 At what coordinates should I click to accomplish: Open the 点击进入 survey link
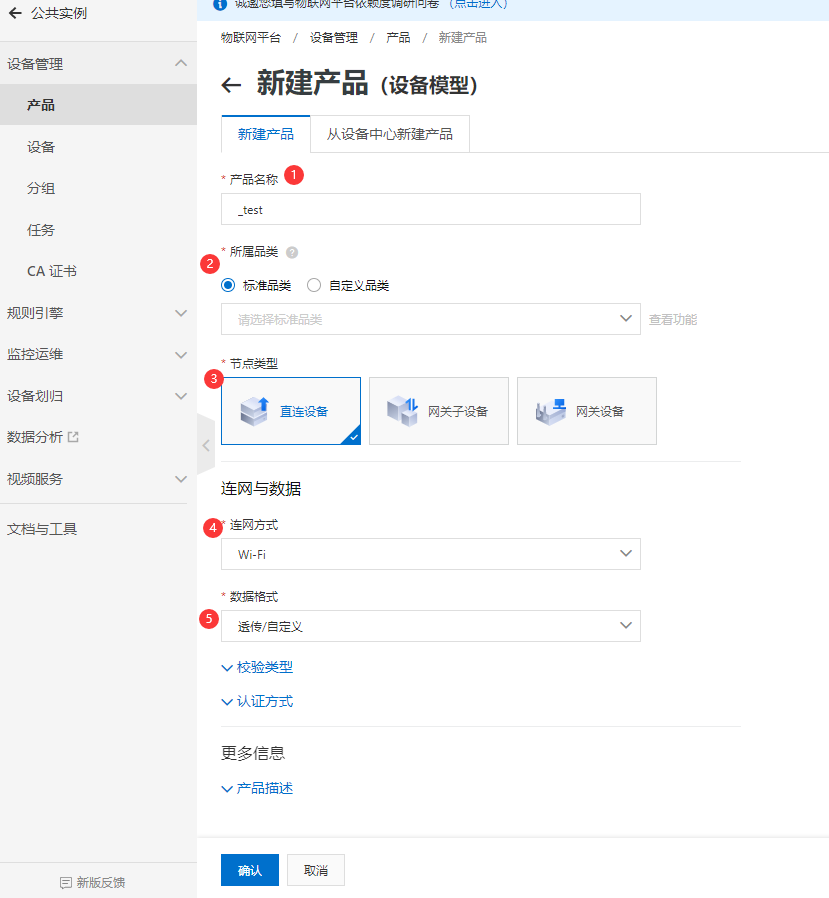pyautogui.click(x=479, y=6)
